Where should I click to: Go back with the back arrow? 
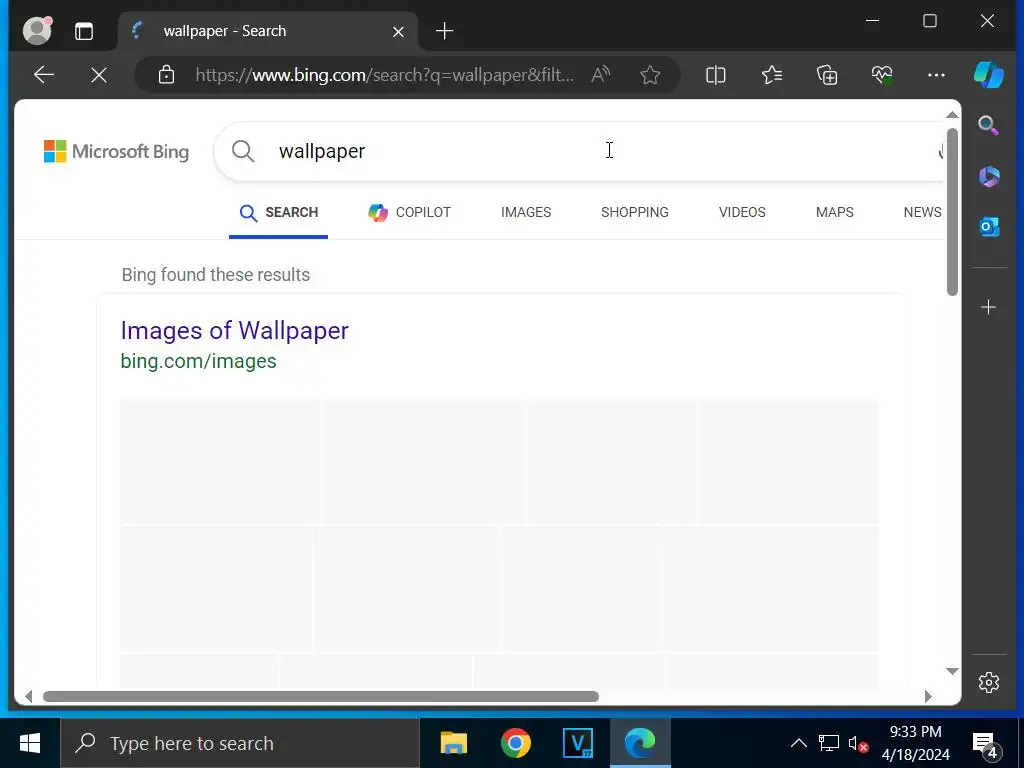(44, 75)
